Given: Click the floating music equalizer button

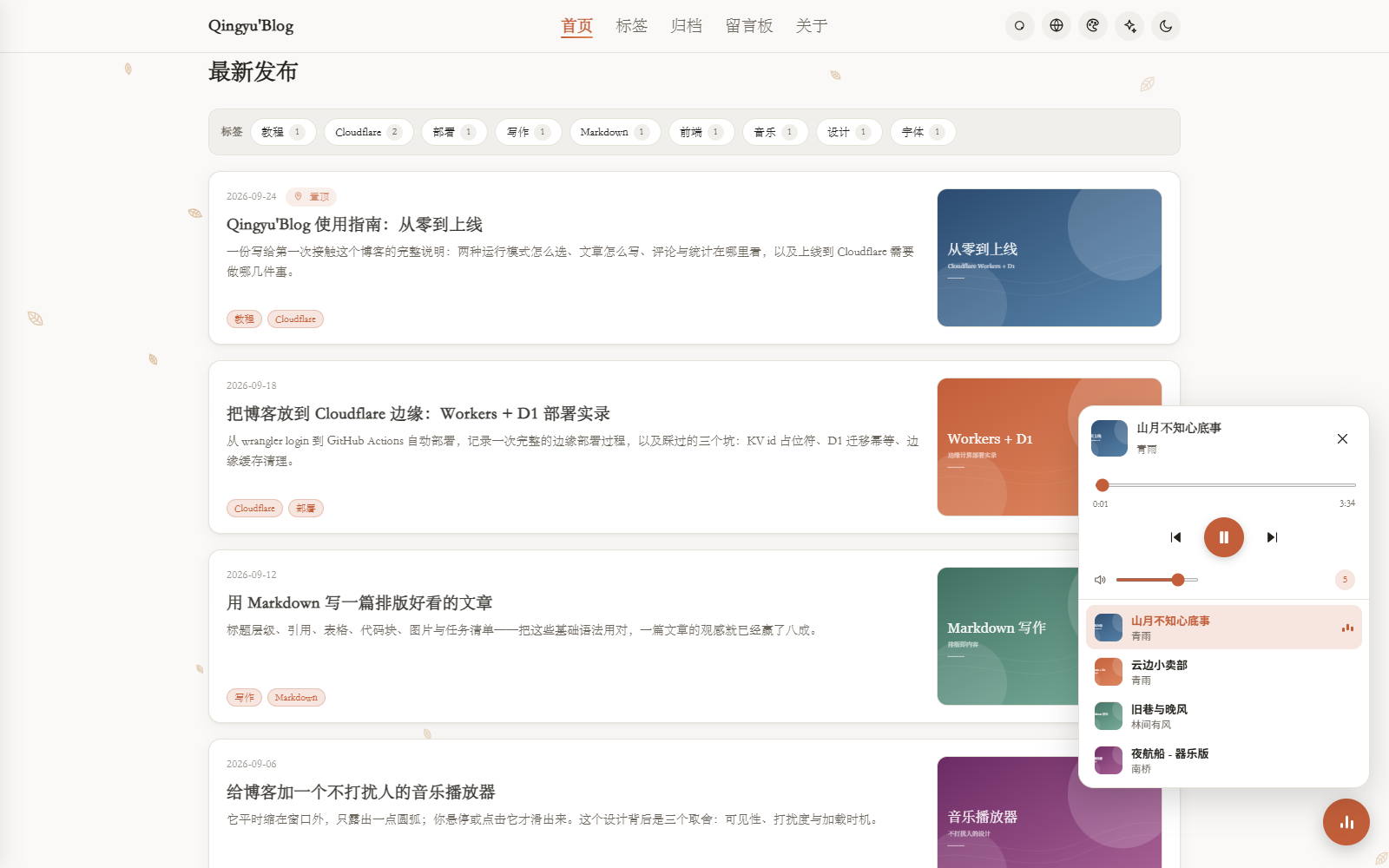Looking at the screenshot, I should click(x=1346, y=822).
